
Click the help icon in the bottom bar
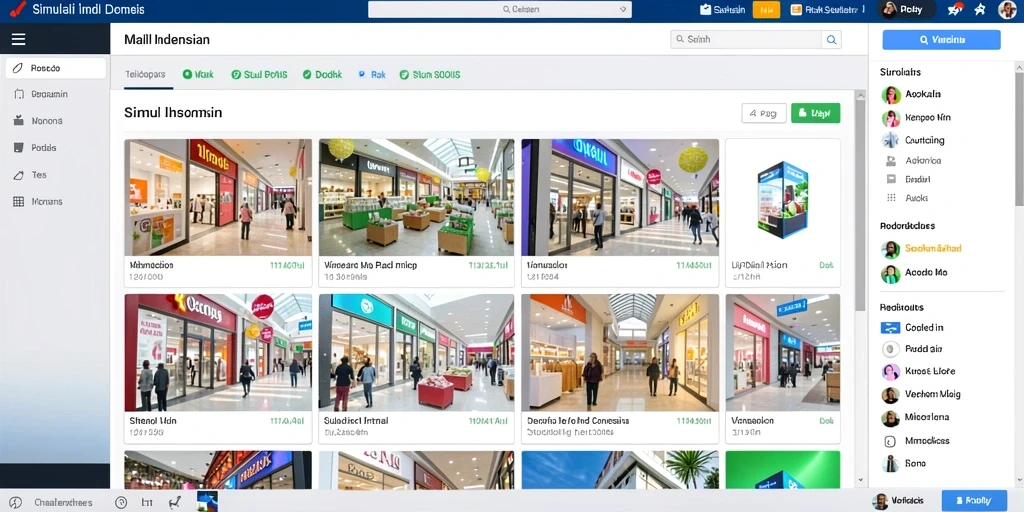[x=120, y=502]
